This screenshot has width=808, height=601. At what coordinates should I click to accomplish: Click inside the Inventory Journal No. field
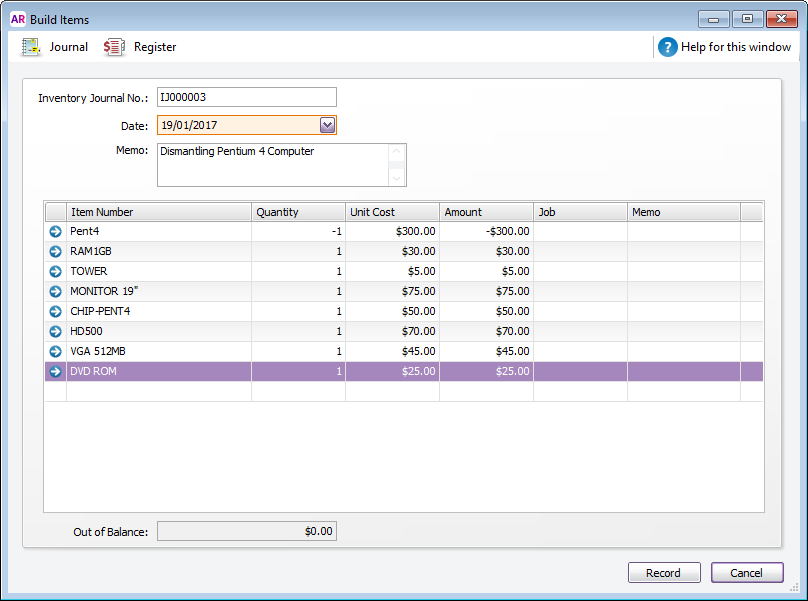pos(247,96)
